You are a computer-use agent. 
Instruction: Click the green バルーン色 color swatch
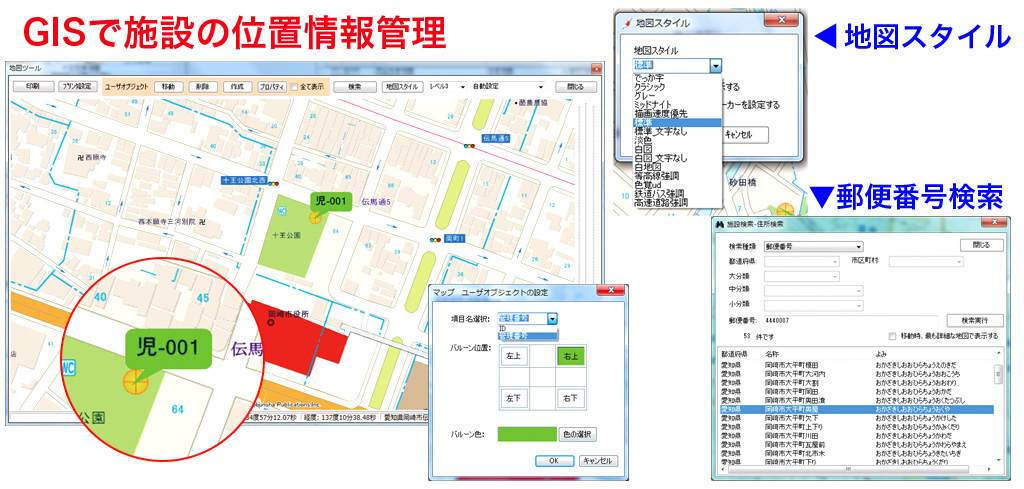point(526,435)
